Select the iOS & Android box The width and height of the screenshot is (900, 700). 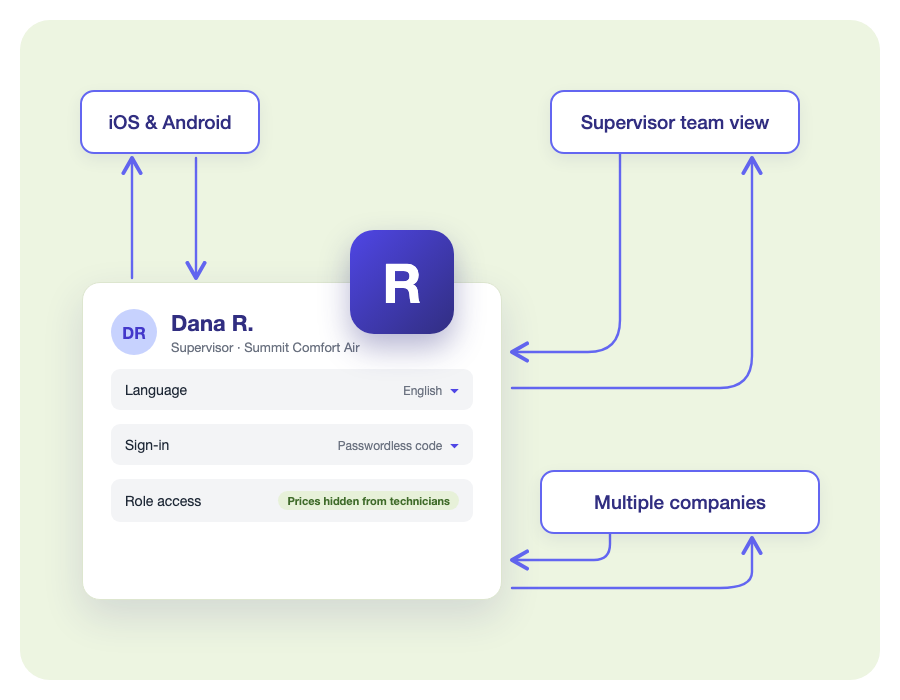click(x=170, y=122)
